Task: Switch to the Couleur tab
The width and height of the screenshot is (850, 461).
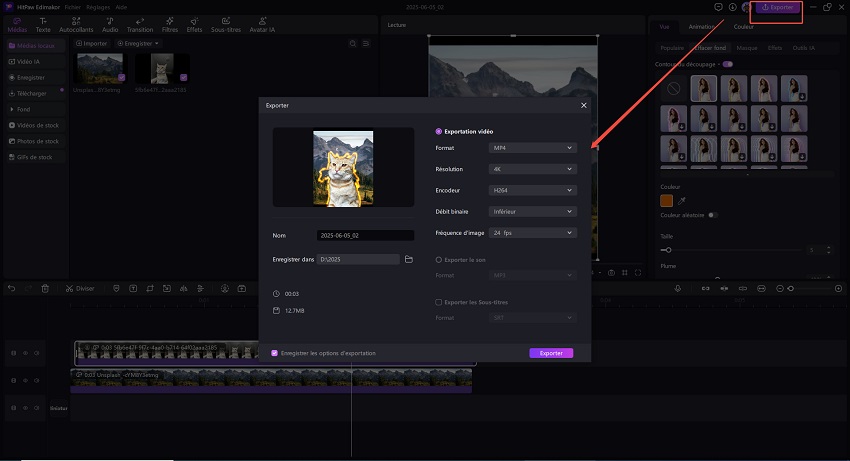Action: 743,27
